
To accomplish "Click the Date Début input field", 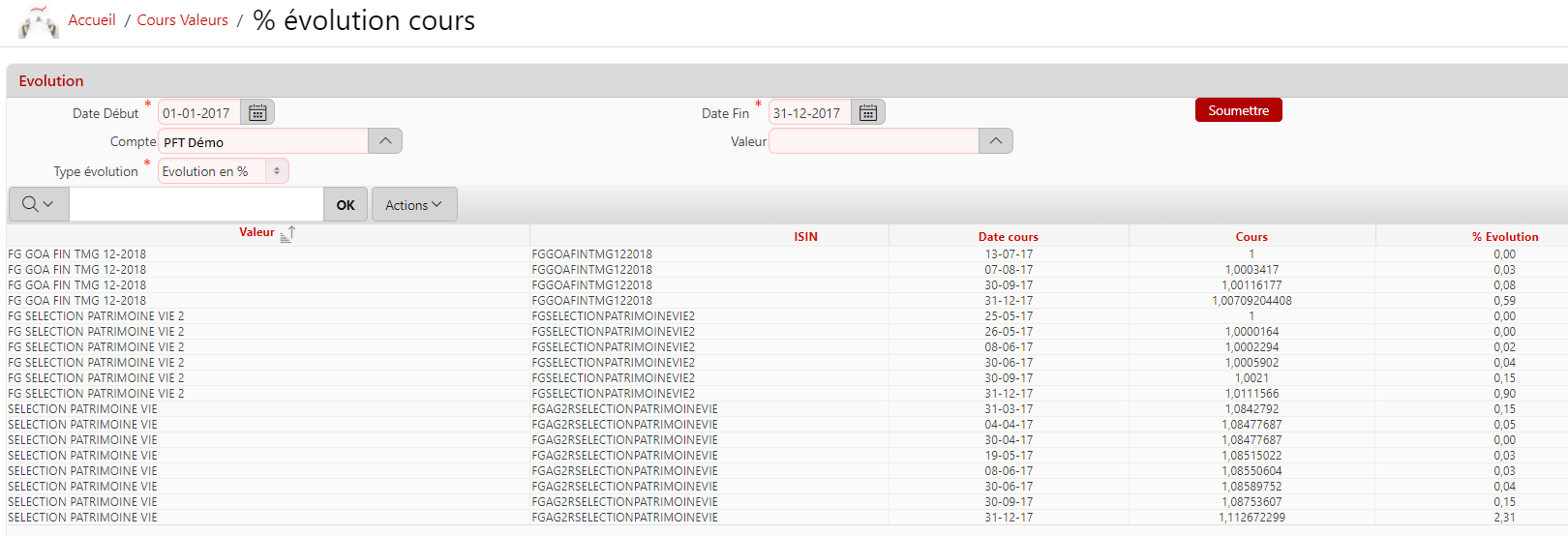I will [198, 113].
